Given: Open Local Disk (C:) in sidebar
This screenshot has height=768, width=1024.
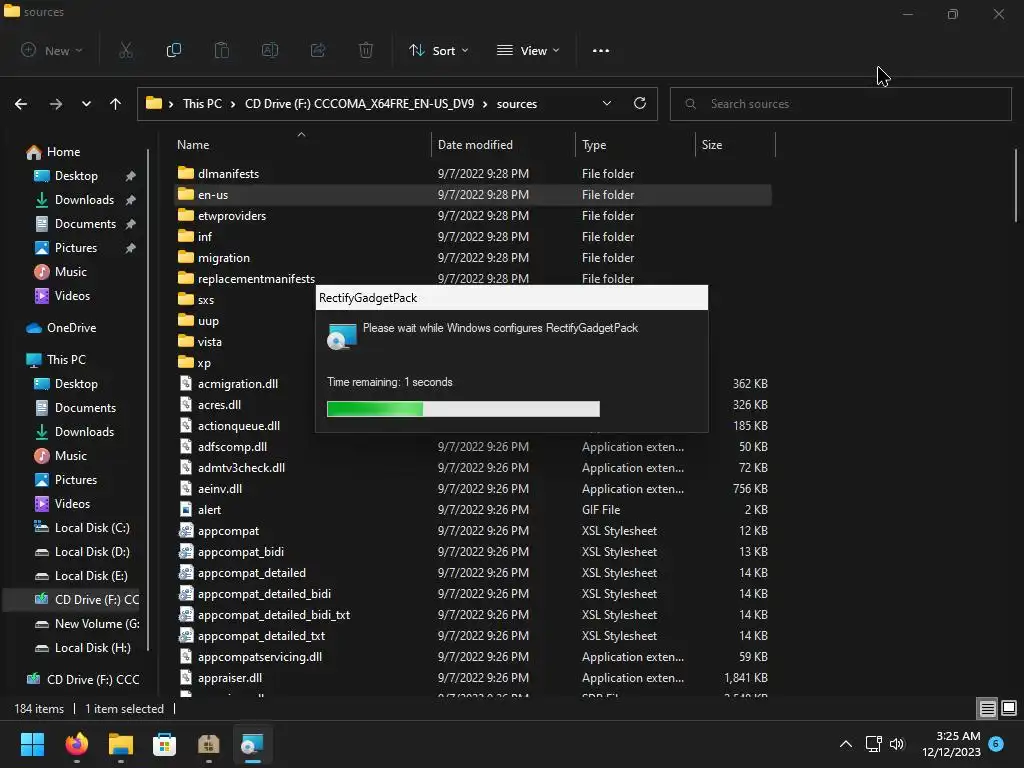Looking at the screenshot, I should coord(91,528).
